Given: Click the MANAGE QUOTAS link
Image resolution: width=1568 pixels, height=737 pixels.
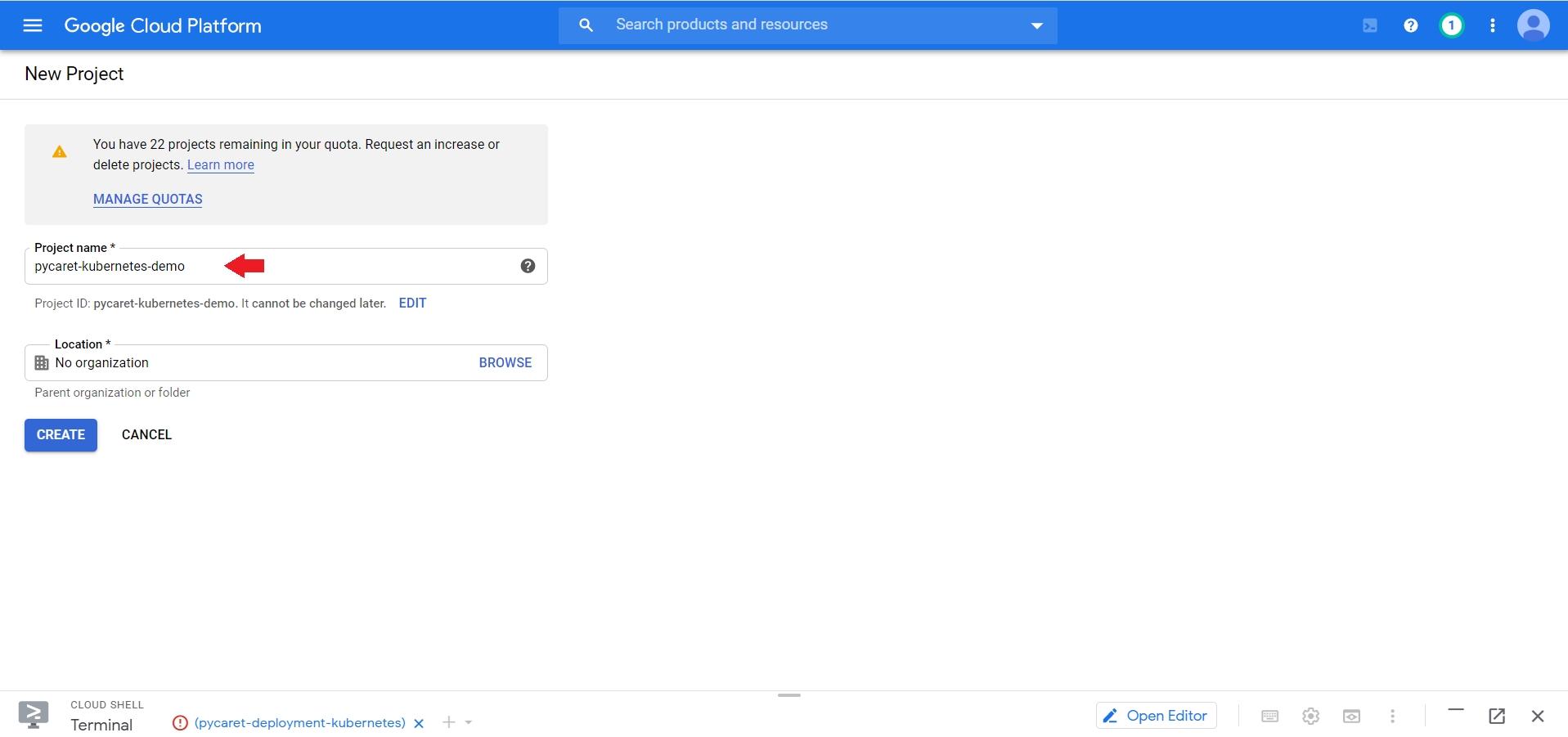Looking at the screenshot, I should [x=148, y=199].
